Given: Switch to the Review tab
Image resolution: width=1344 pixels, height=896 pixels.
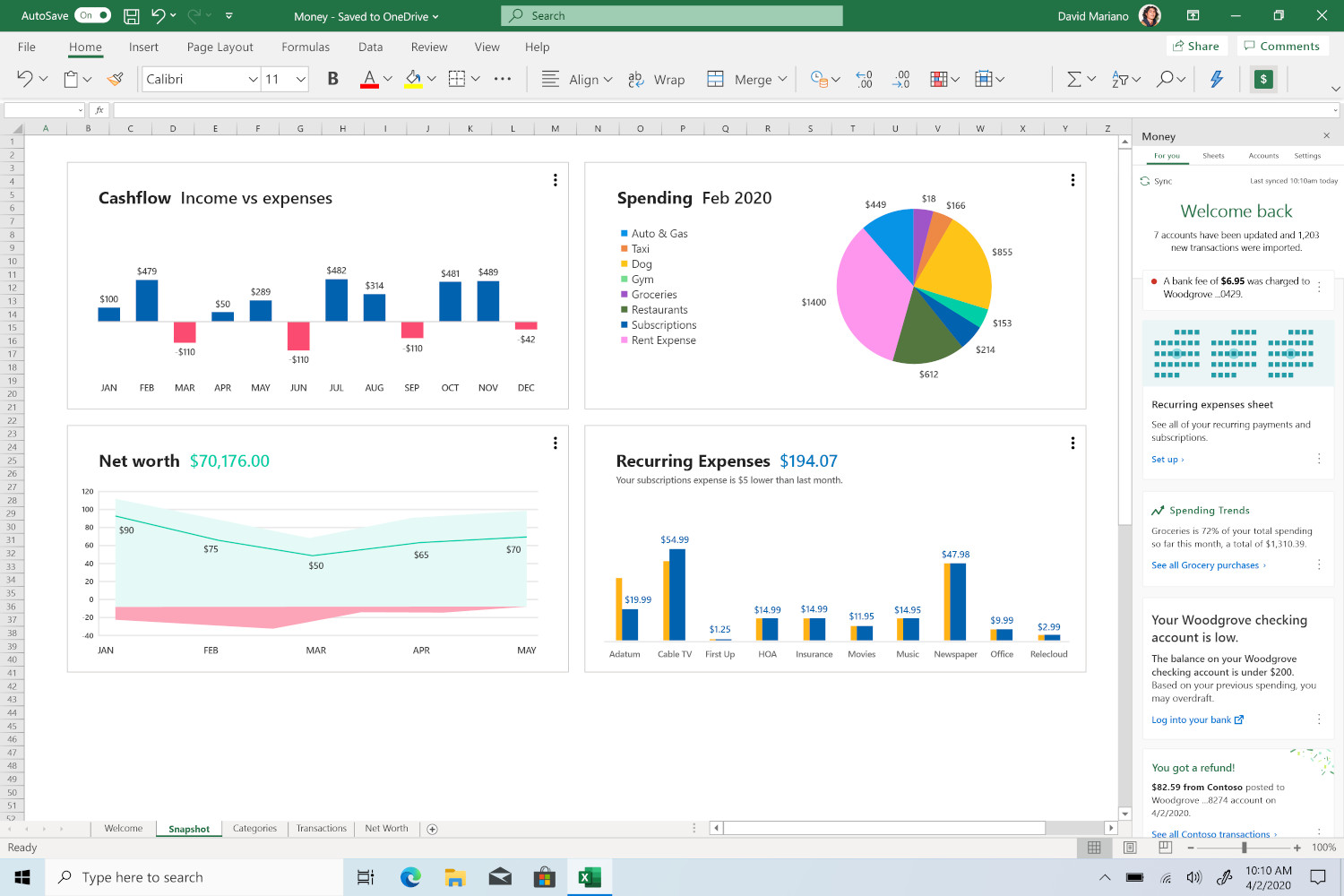Looking at the screenshot, I should coord(429,47).
